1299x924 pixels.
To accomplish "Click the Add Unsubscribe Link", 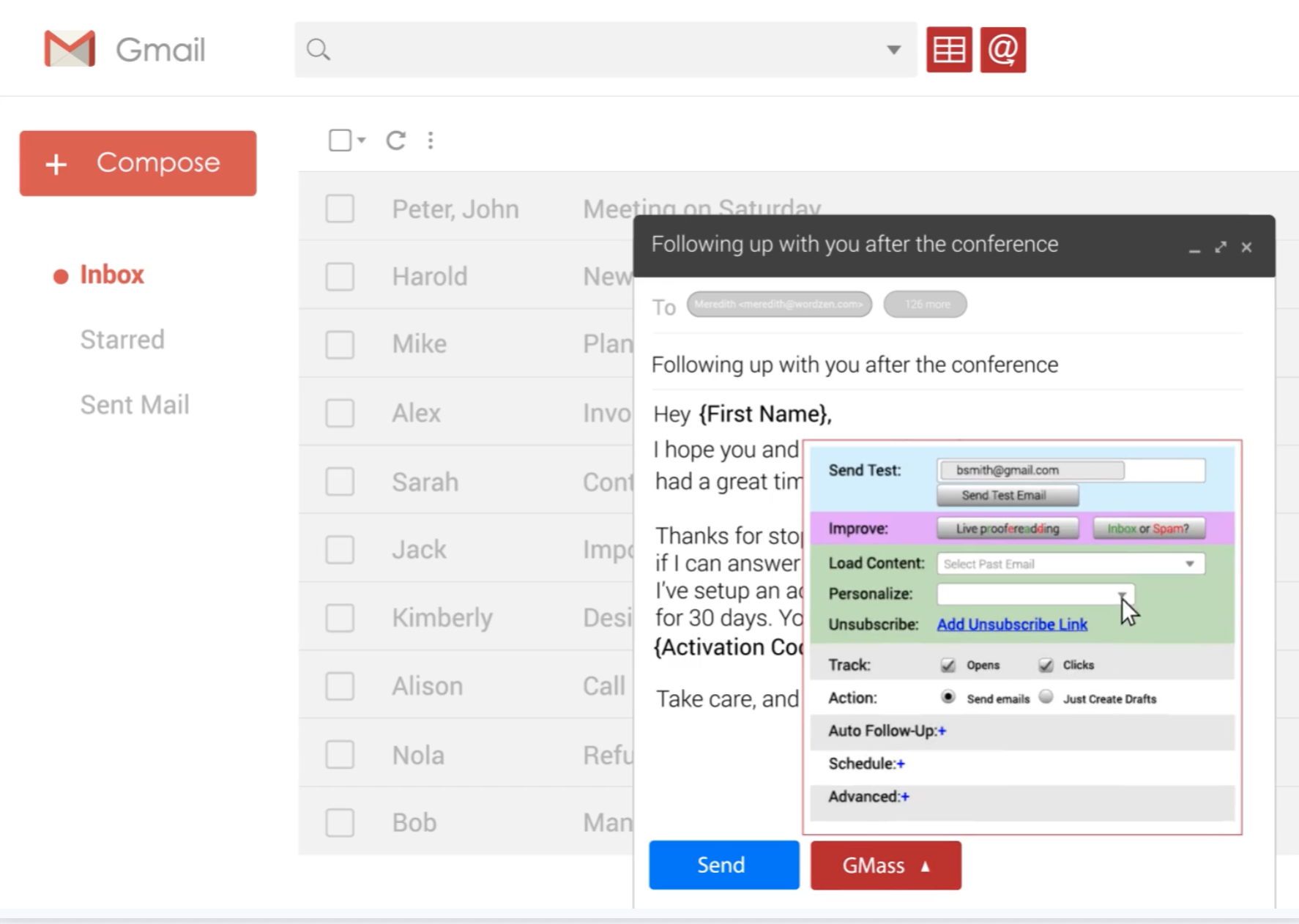I will (x=1012, y=625).
